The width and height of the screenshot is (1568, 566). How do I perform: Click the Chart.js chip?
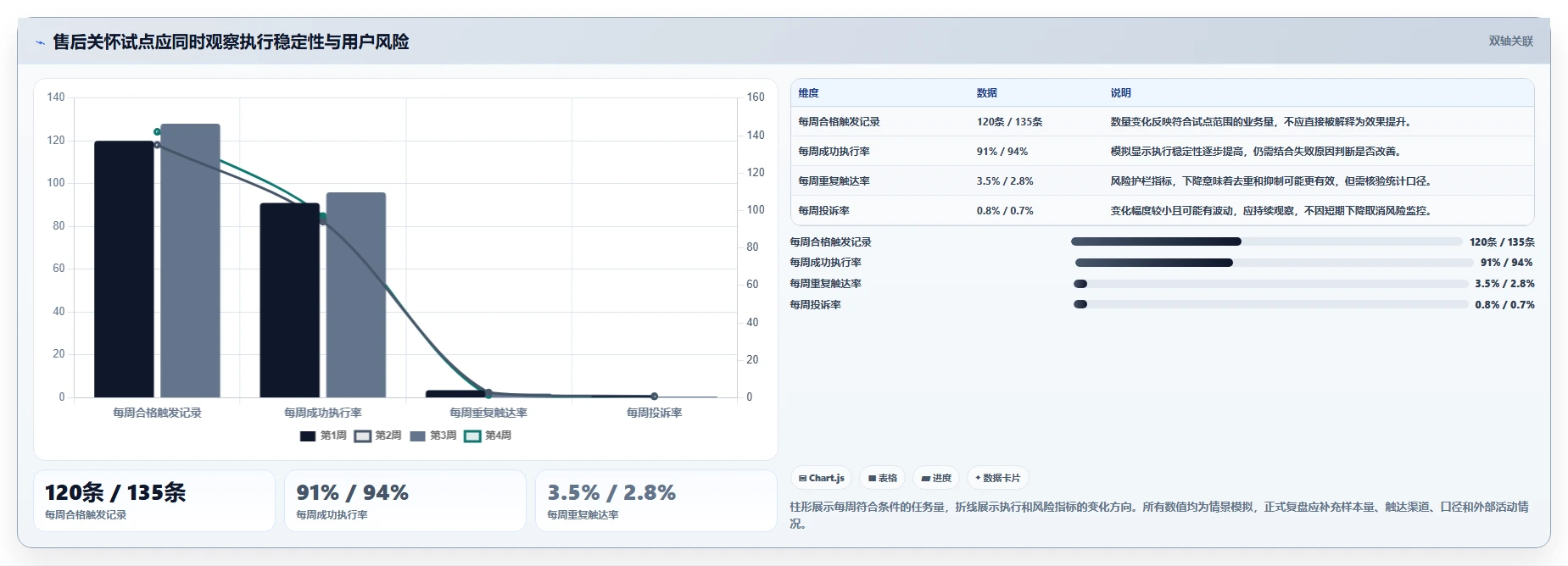(821, 478)
